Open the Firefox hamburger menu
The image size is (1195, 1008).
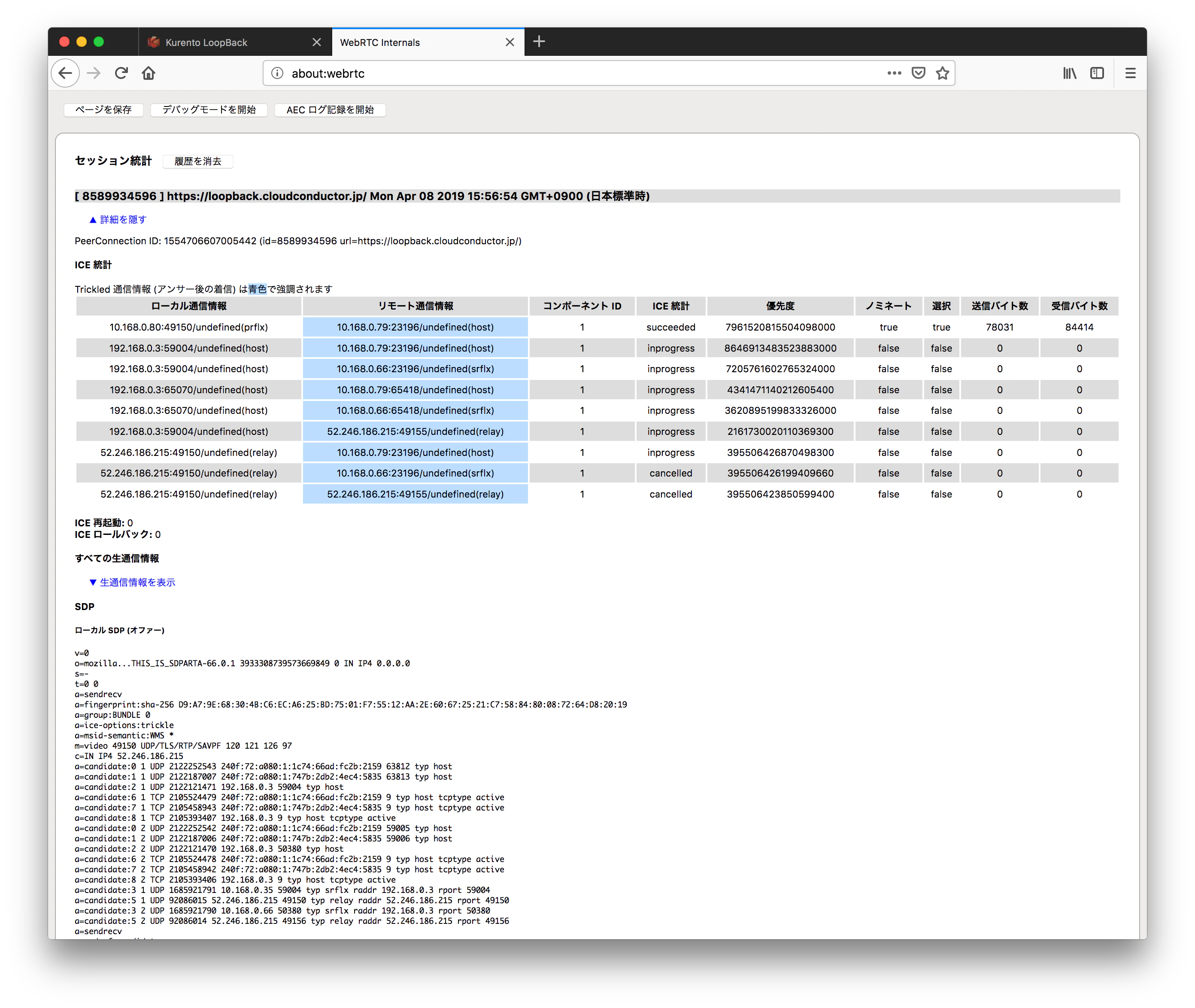(1130, 73)
